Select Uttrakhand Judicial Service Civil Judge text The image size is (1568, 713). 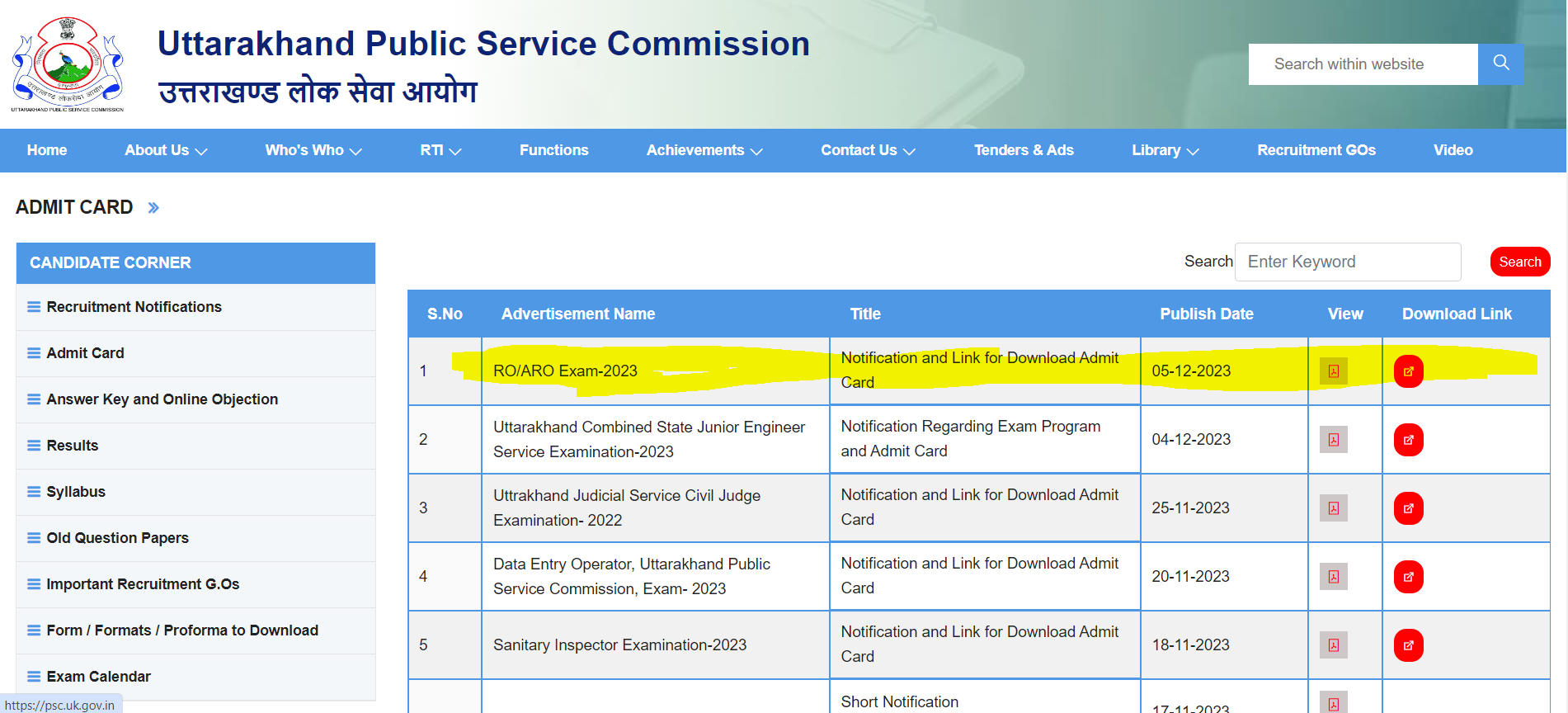pyautogui.click(x=627, y=508)
